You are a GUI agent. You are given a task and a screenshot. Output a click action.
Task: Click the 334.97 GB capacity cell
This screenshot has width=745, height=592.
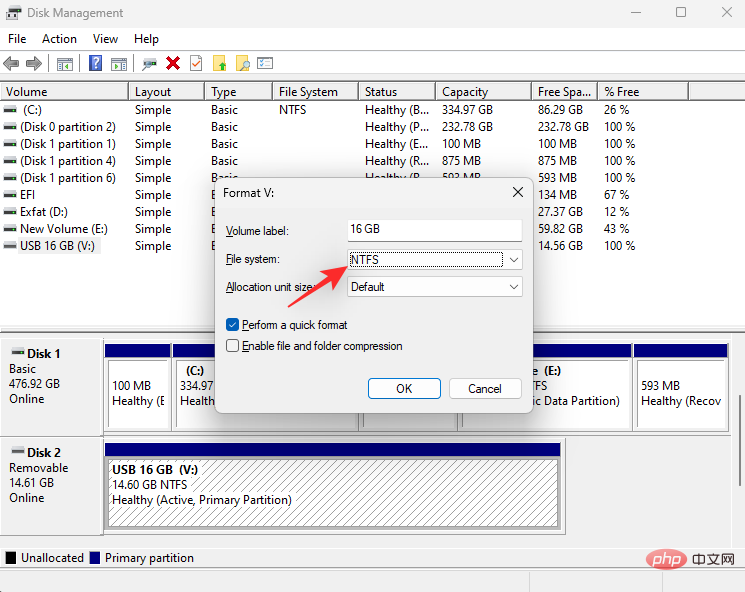click(x=468, y=110)
